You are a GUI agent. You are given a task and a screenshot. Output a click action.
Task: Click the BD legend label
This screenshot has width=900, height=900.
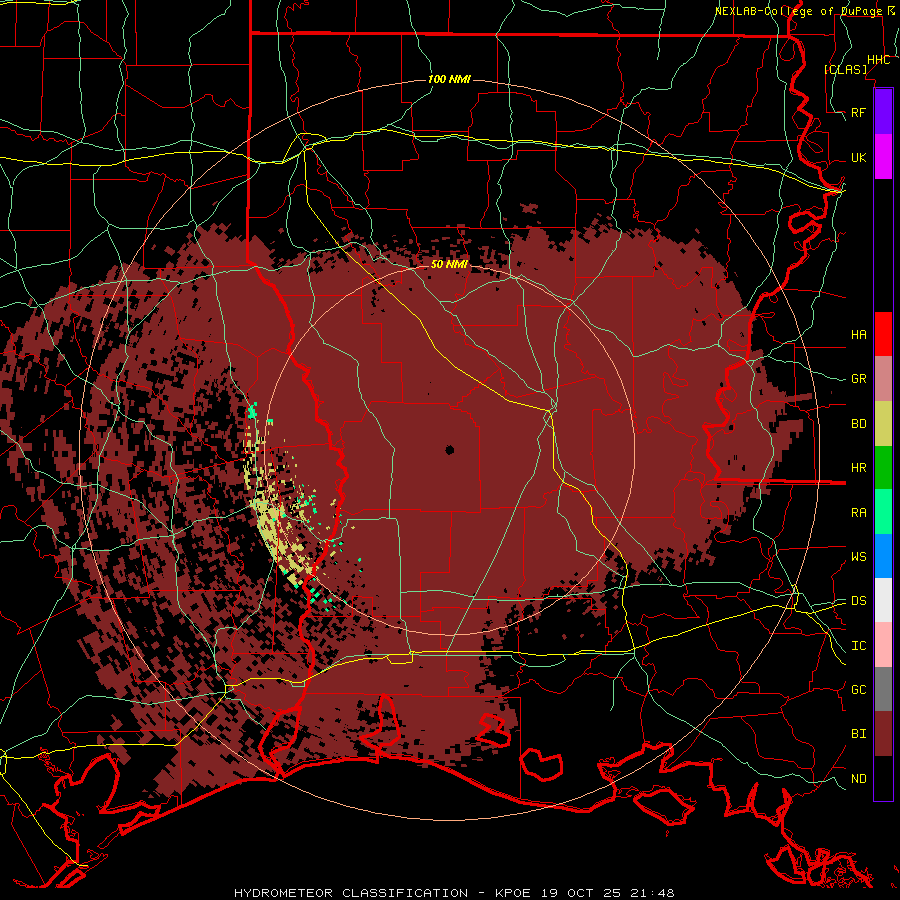pyautogui.click(x=858, y=424)
